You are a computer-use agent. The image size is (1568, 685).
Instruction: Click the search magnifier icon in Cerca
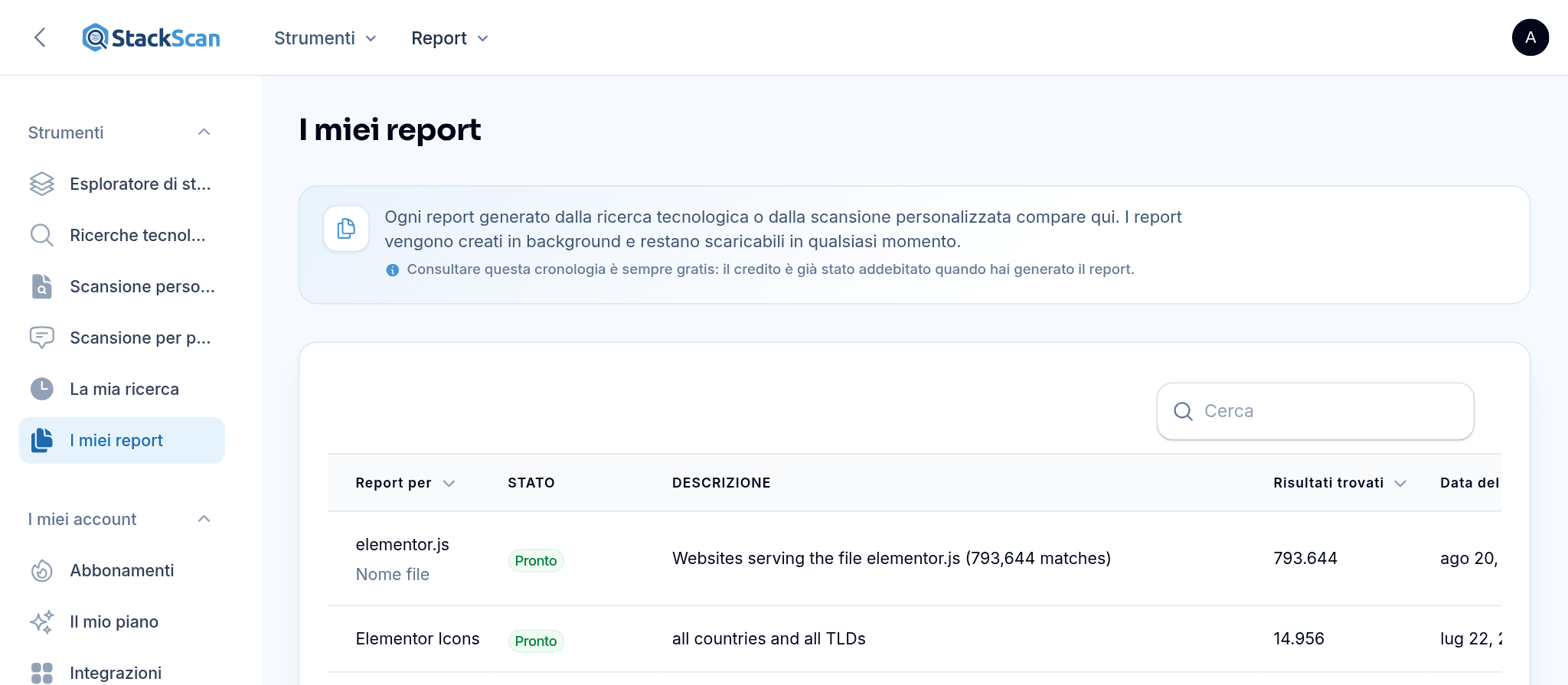pos(1183,411)
